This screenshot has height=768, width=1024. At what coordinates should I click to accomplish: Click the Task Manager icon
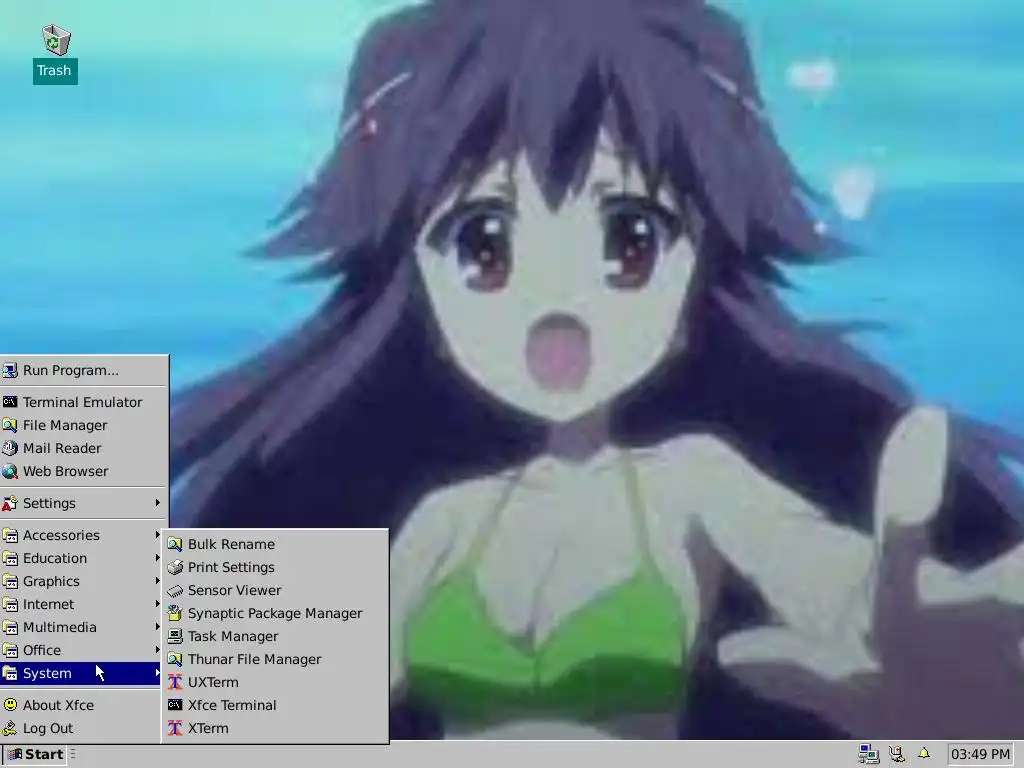point(174,636)
